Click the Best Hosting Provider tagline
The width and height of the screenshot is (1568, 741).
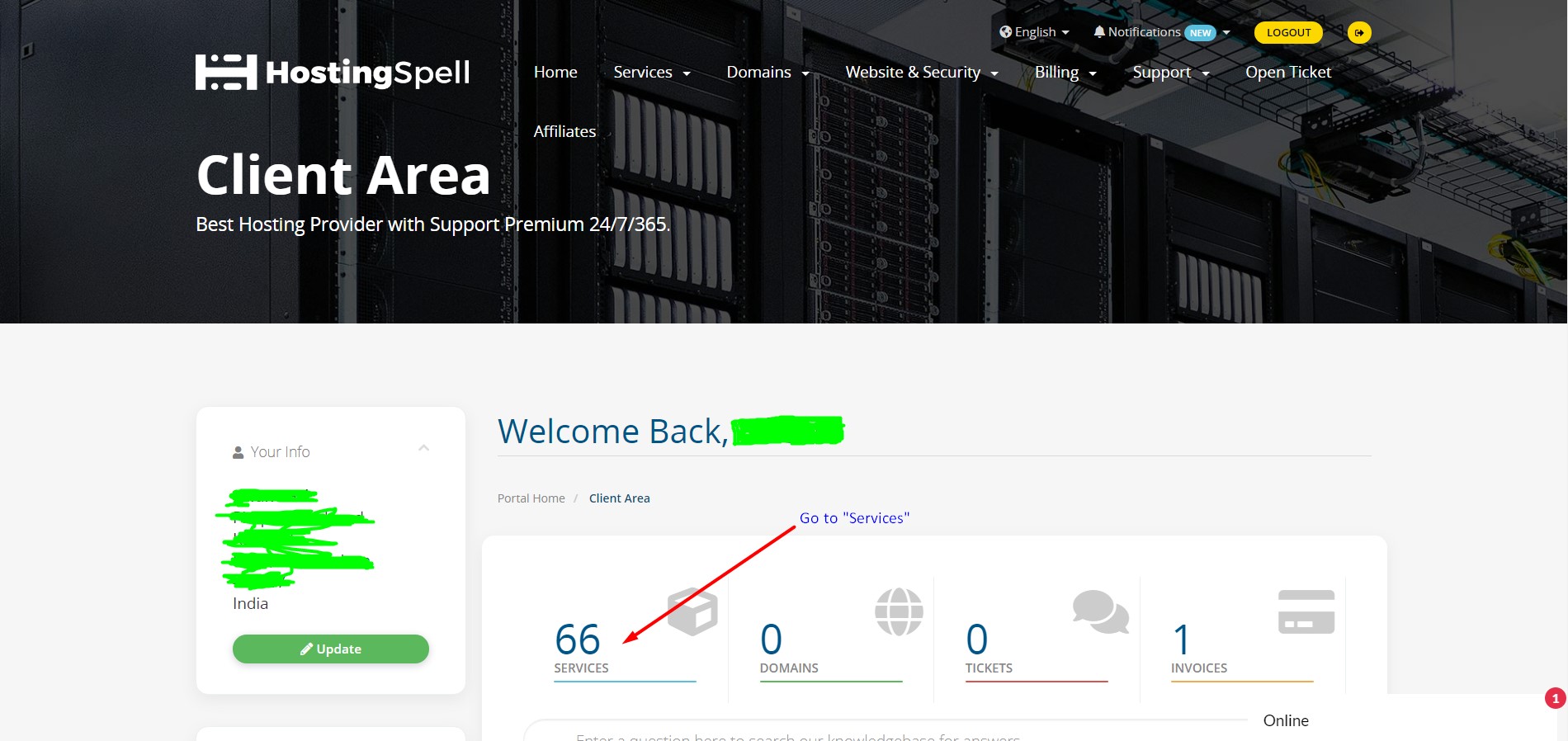(433, 224)
